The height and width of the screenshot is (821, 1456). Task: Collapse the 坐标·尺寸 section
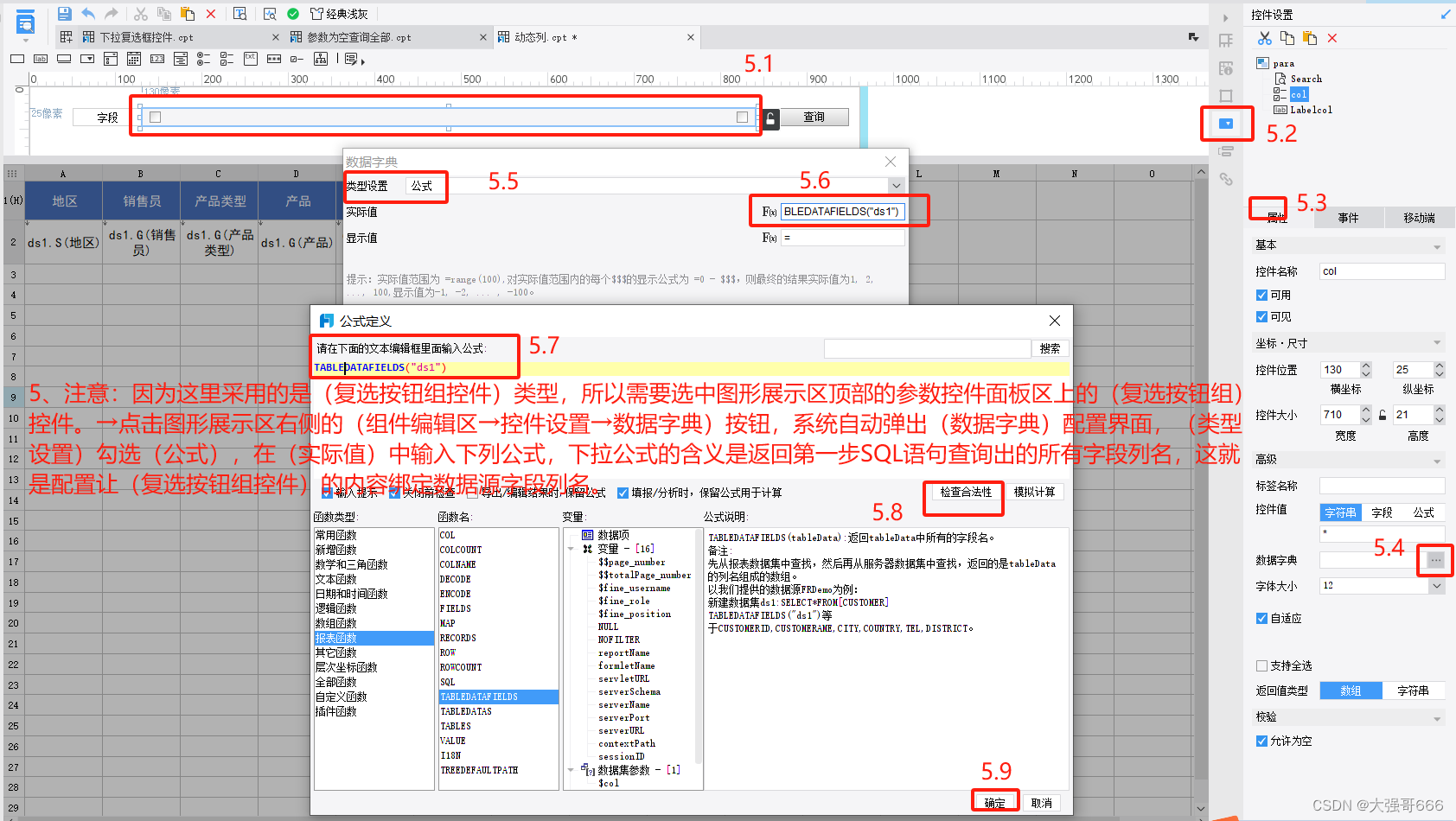[1437, 344]
